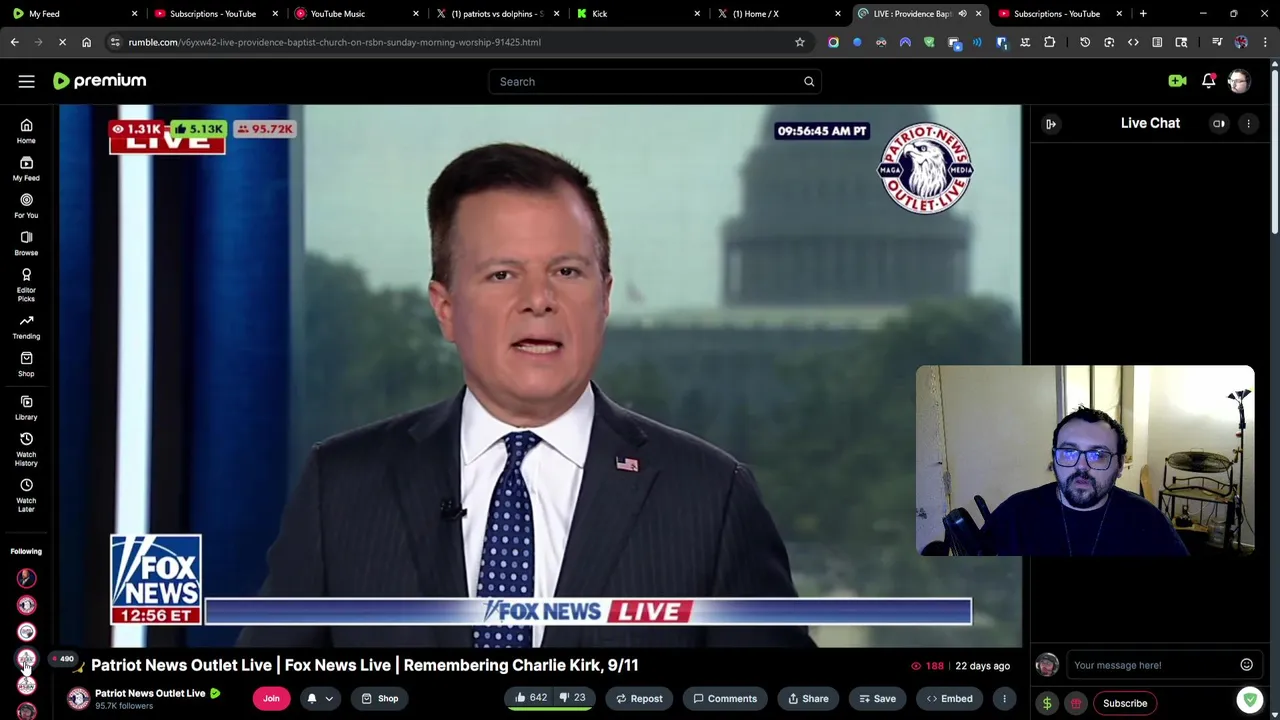The width and height of the screenshot is (1280, 720).
Task: Open the emoji picker in chat
Action: coord(1246,665)
